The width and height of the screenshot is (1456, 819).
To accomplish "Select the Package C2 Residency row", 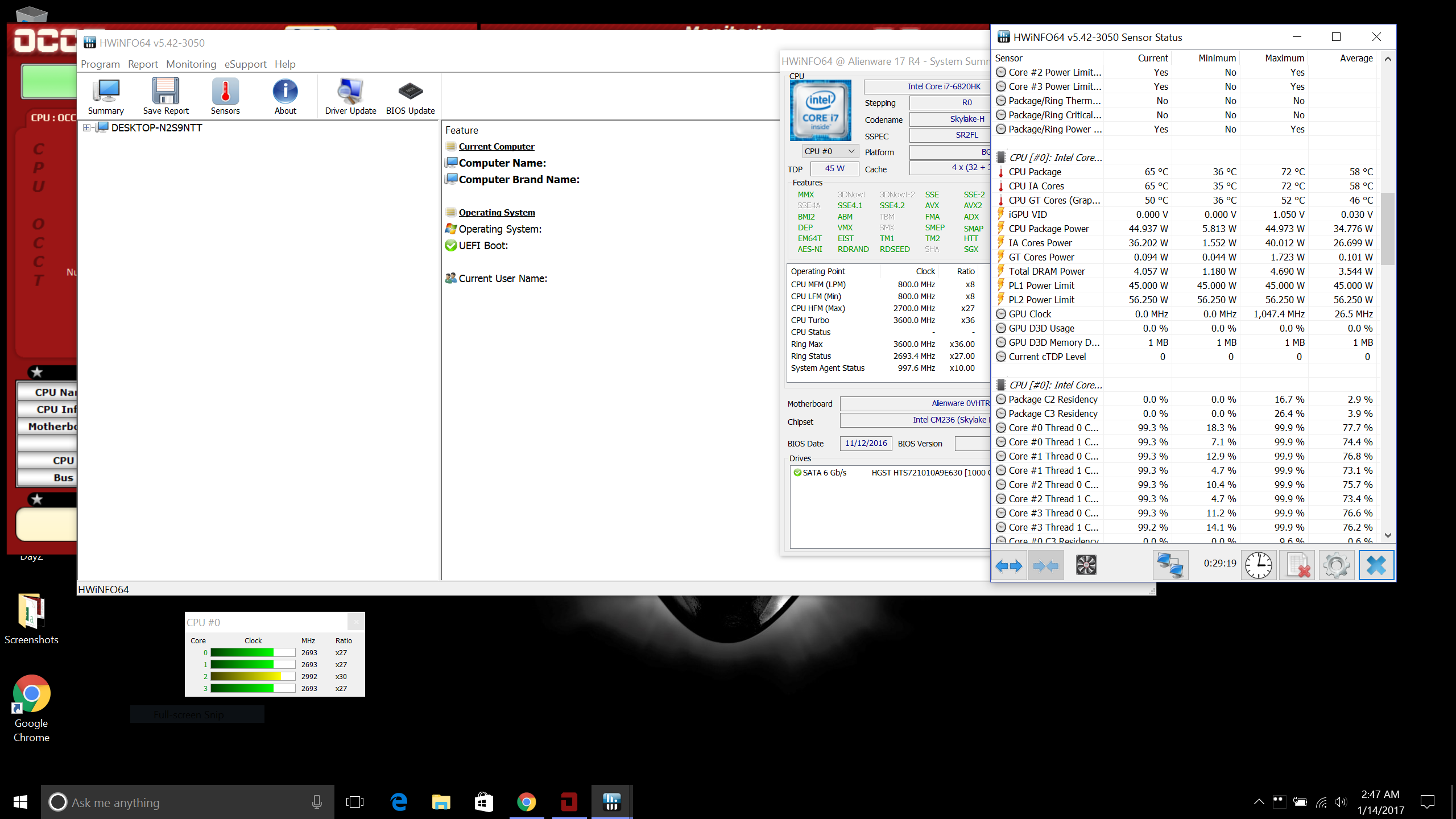I will pyautogui.click(x=1185, y=399).
